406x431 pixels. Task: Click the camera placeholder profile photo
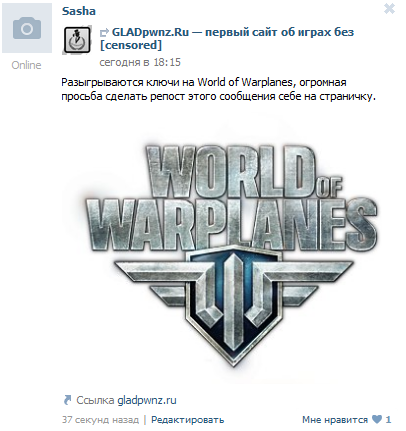click(x=27, y=28)
